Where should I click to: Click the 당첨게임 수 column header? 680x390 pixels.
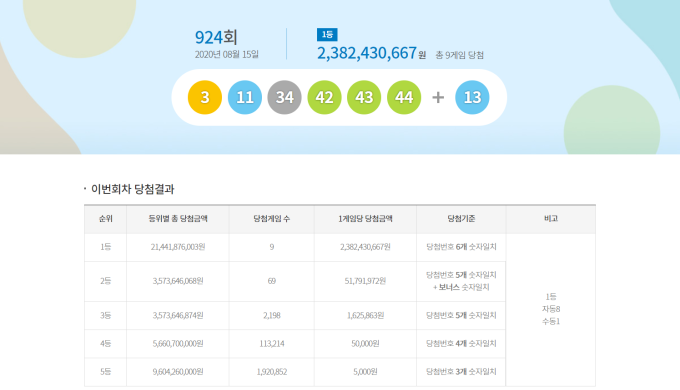click(x=272, y=219)
